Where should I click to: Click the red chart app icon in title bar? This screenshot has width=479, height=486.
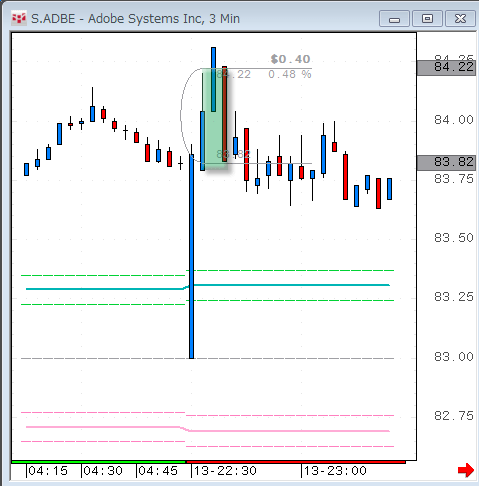19,18
